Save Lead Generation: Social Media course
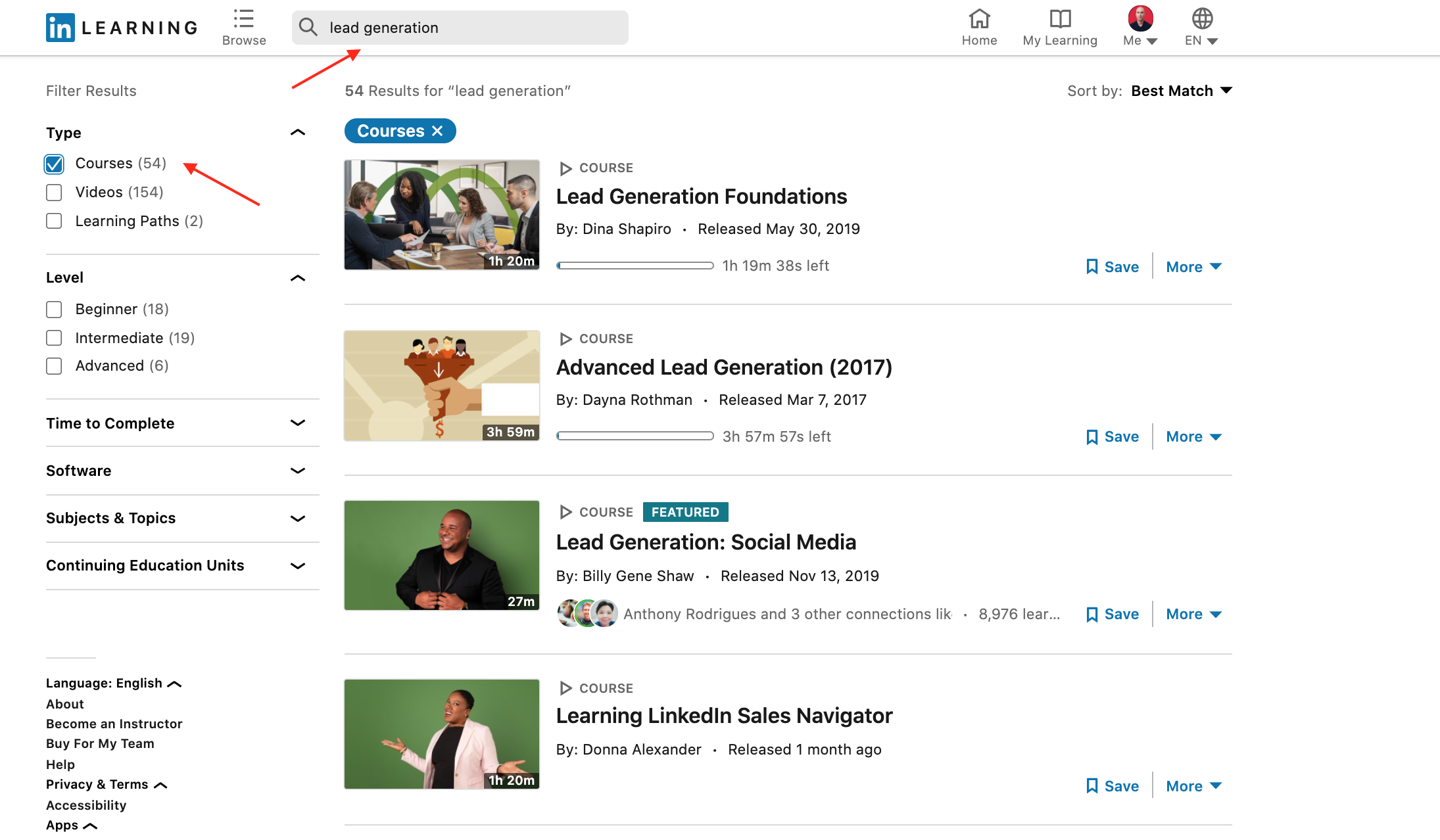This screenshot has width=1440, height=840. (x=1112, y=615)
